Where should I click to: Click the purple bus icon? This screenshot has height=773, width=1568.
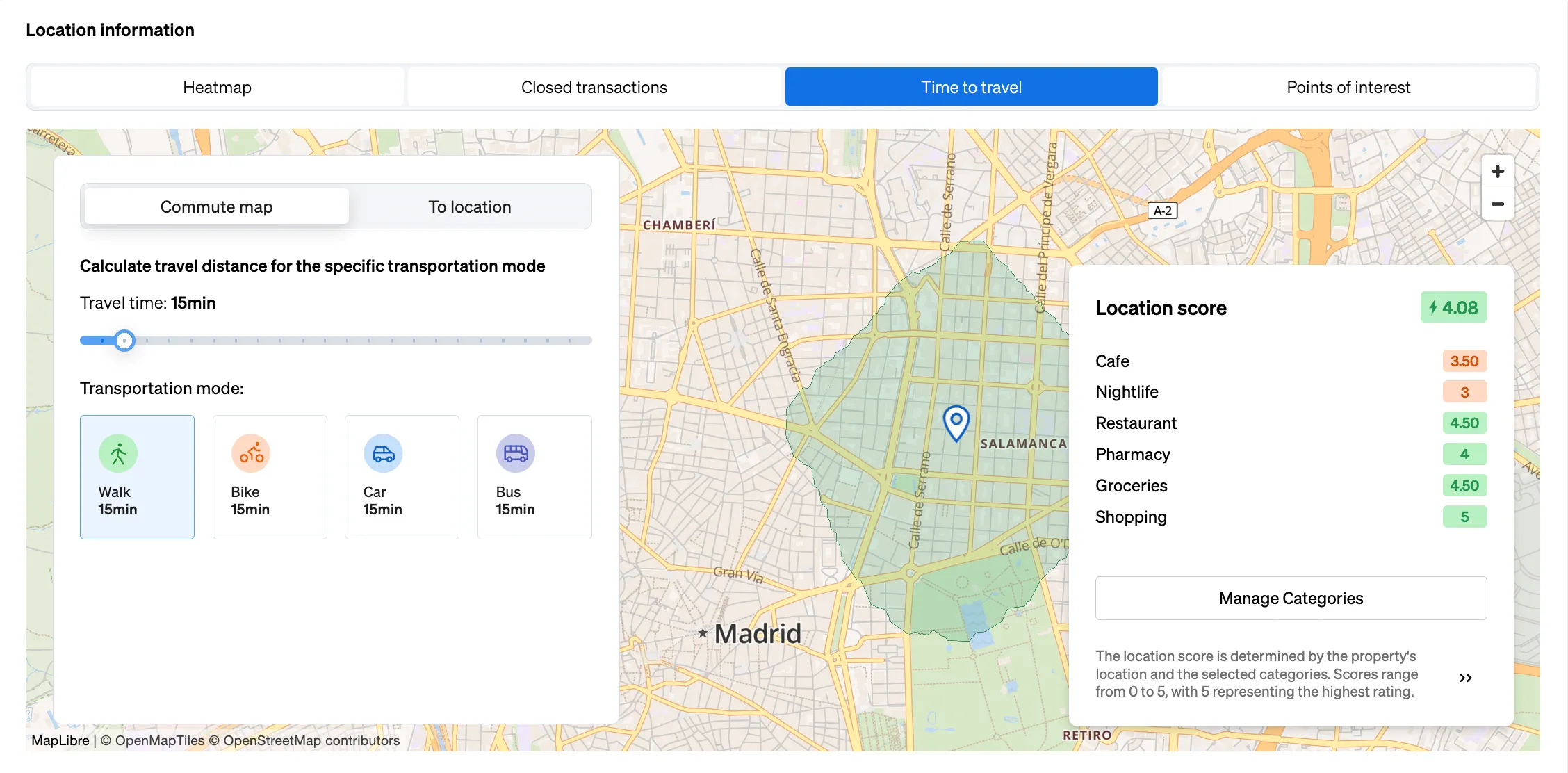click(516, 453)
